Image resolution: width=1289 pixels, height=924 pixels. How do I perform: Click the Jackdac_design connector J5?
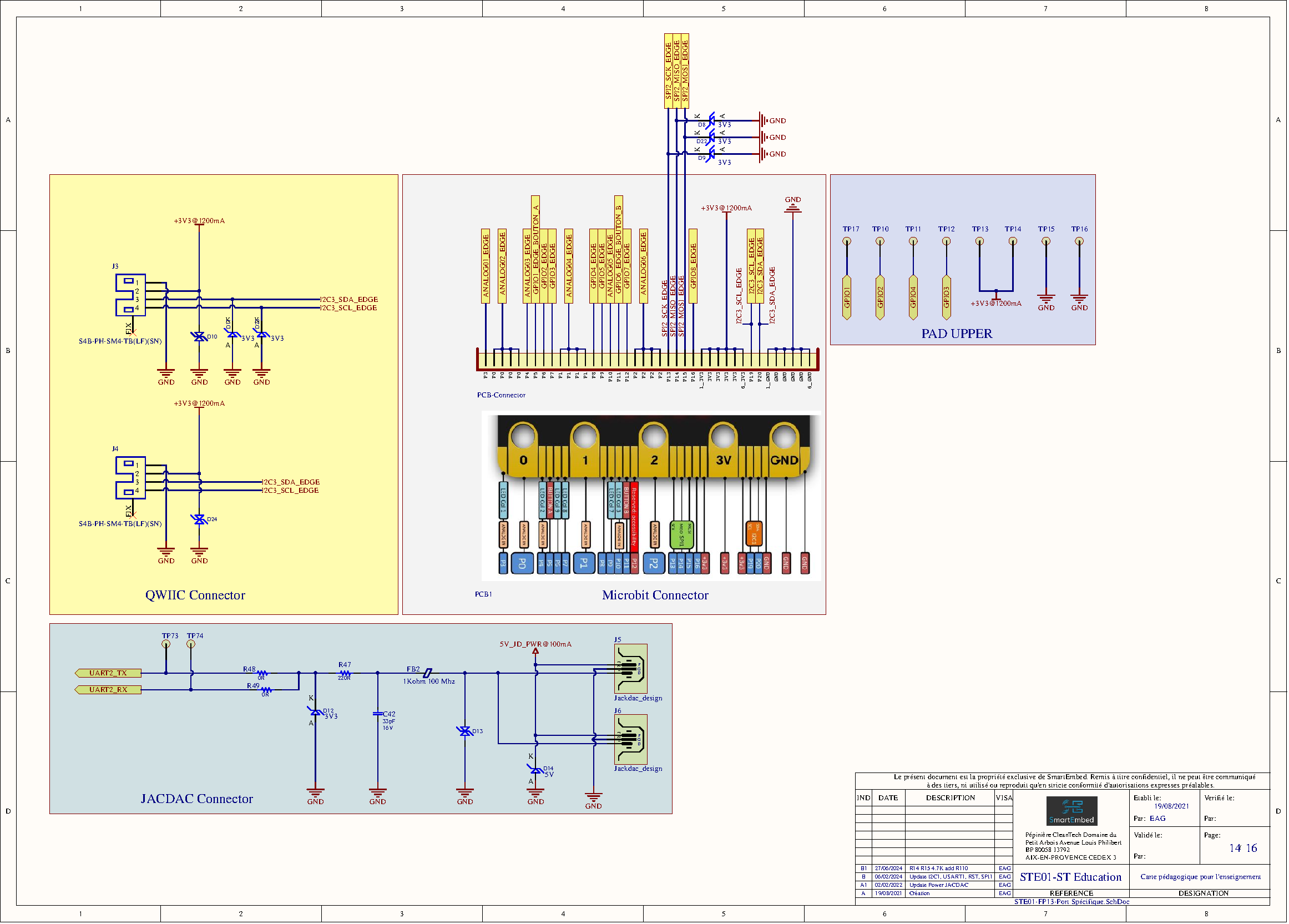(631, 669)
